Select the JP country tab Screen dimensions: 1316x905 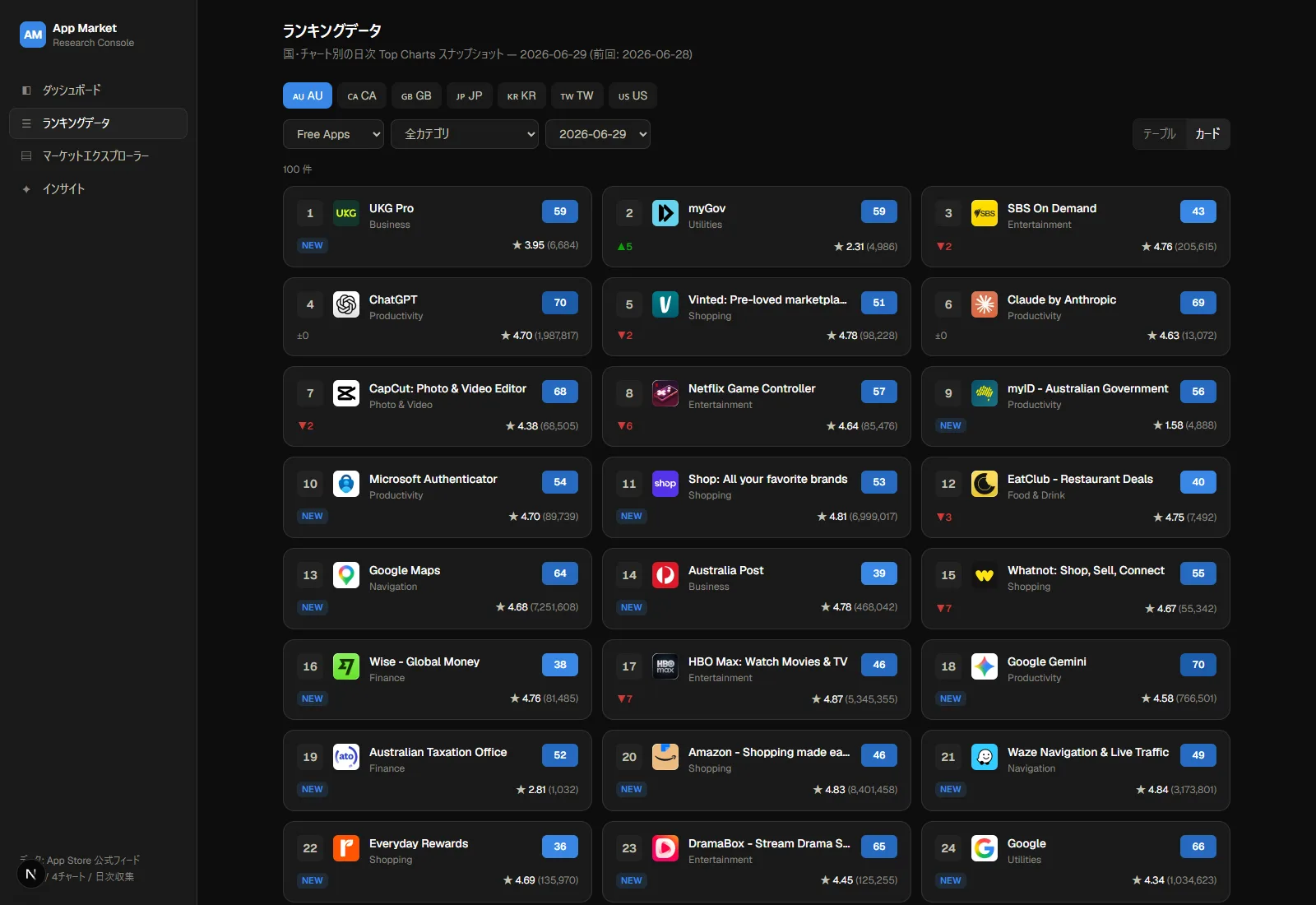point(470,95)
